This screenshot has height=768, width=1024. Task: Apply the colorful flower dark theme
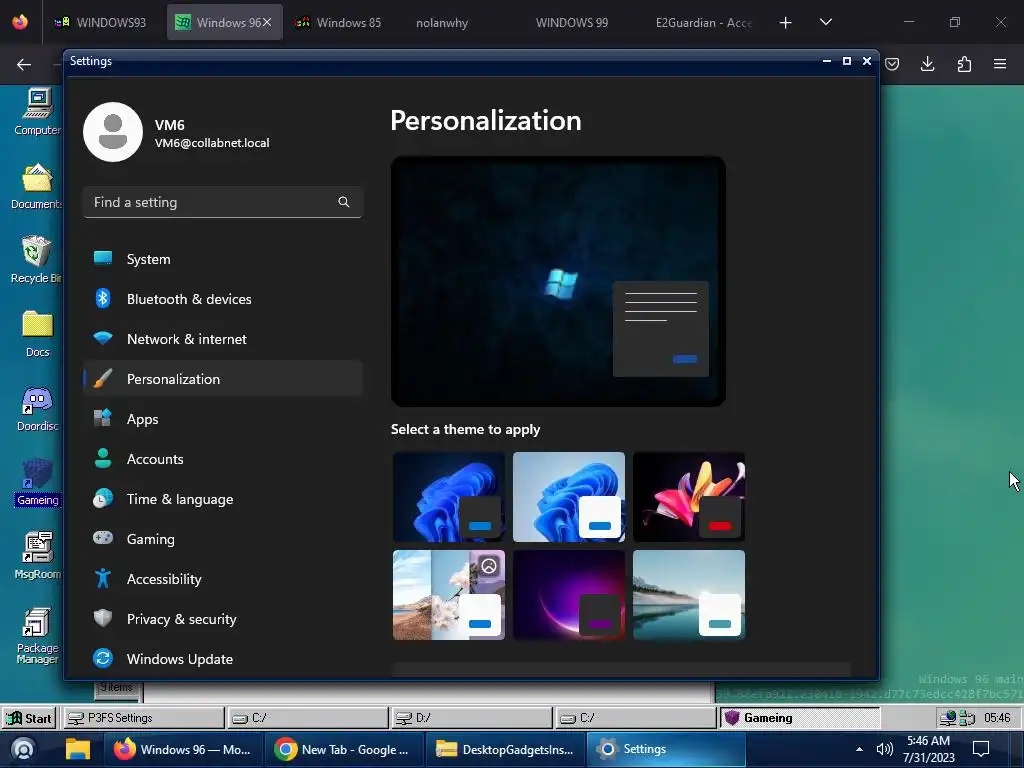click(689, 497)
